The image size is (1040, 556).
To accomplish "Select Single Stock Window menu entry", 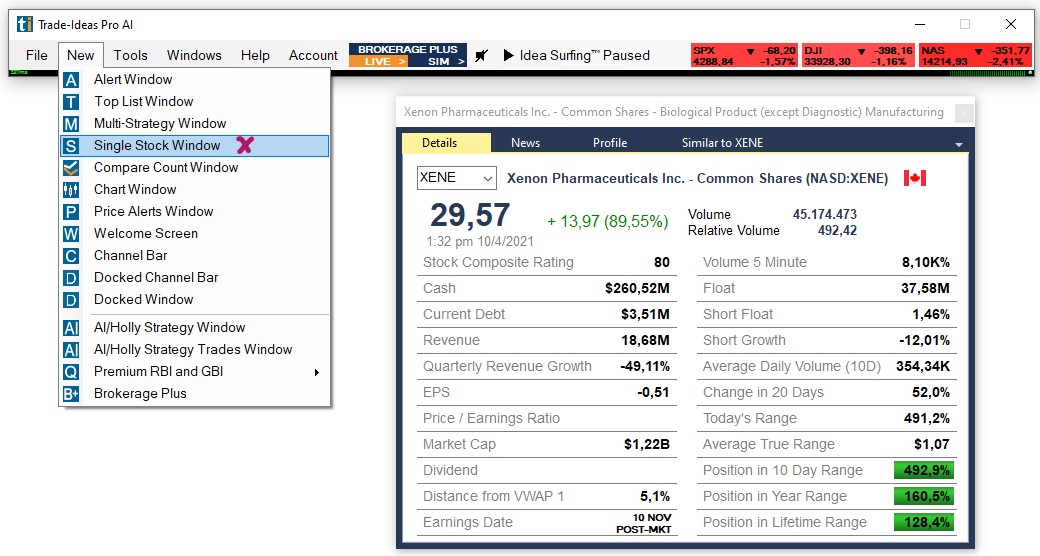I will 157,146.
